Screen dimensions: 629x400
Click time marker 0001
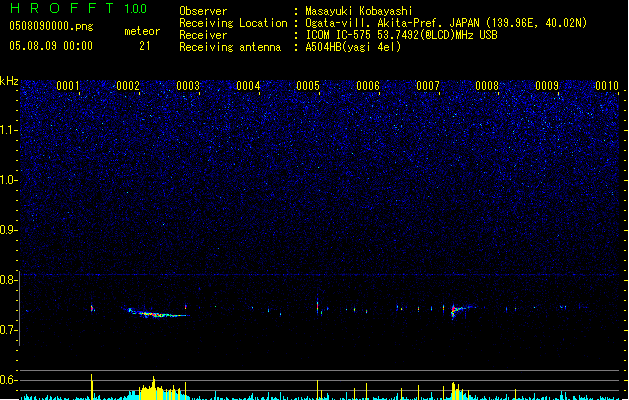pos(68,86)
